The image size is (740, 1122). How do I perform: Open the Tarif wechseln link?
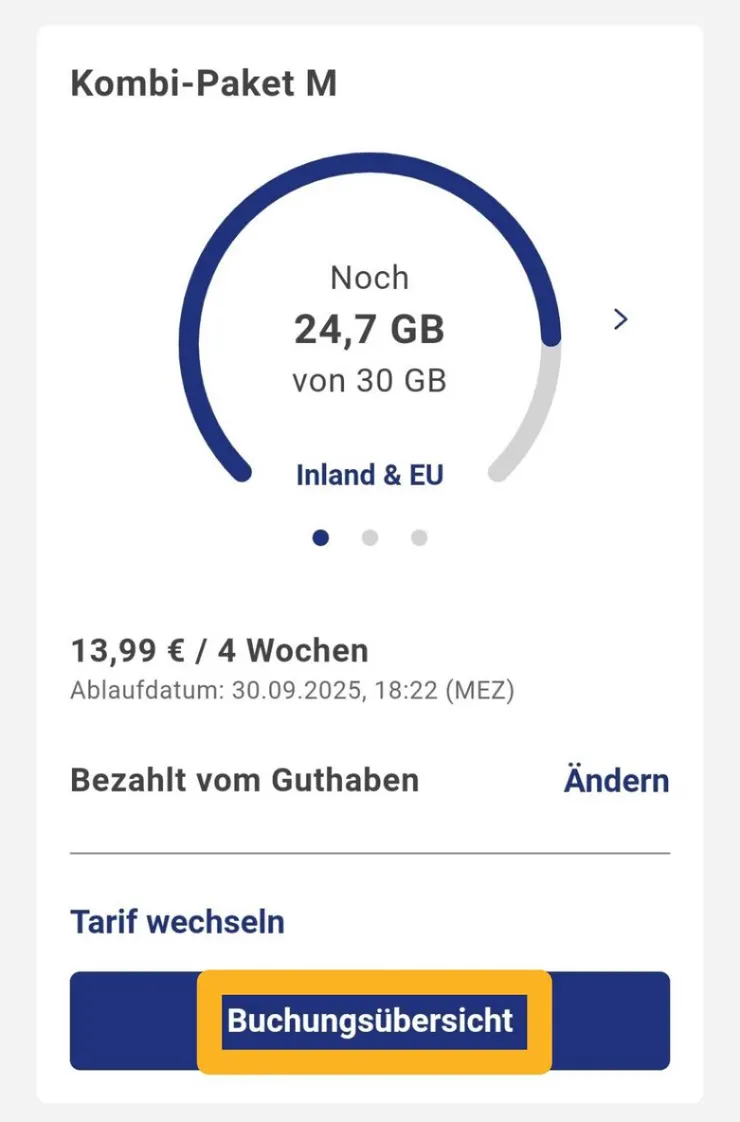(x=177, y=921)
